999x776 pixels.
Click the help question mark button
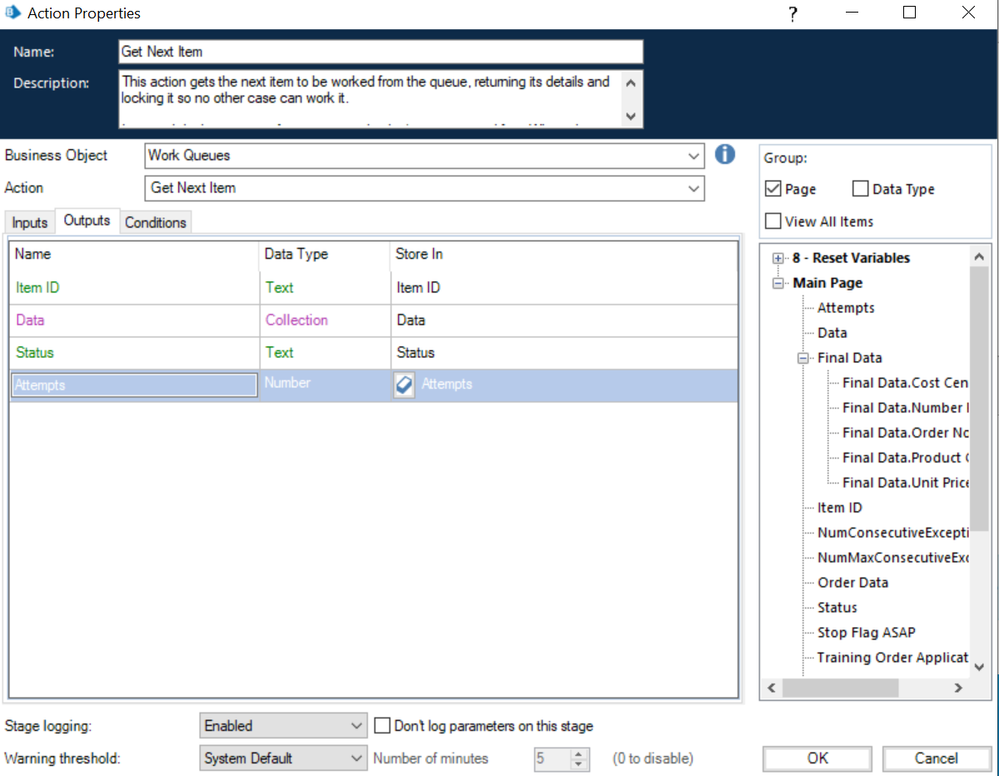point(793,14)
